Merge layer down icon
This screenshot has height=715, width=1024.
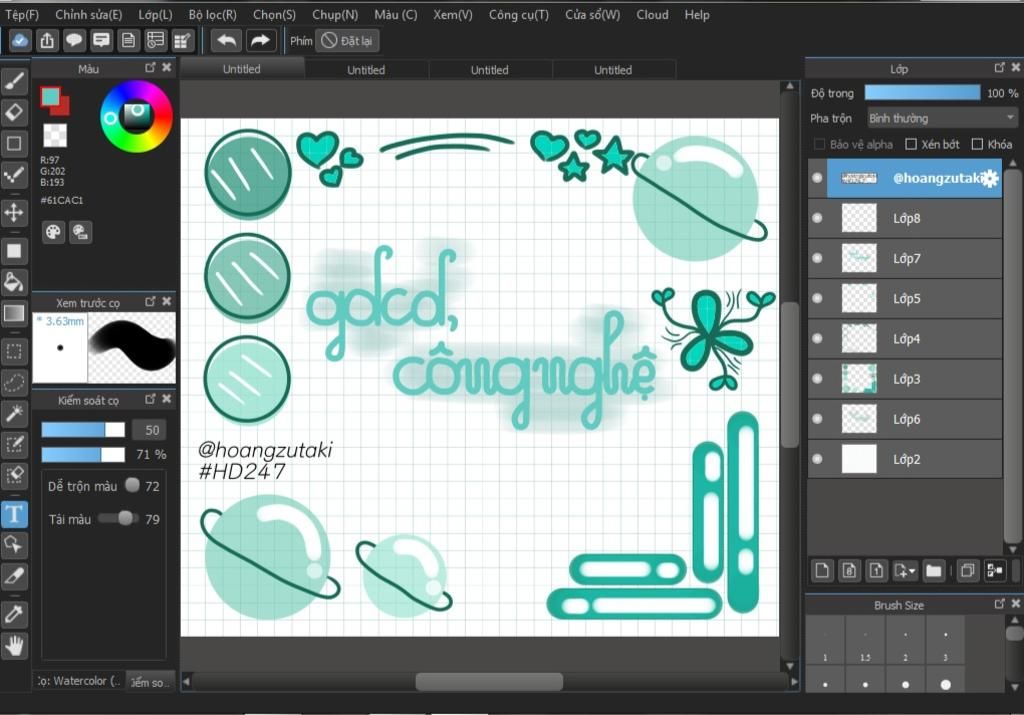point(995,571)
